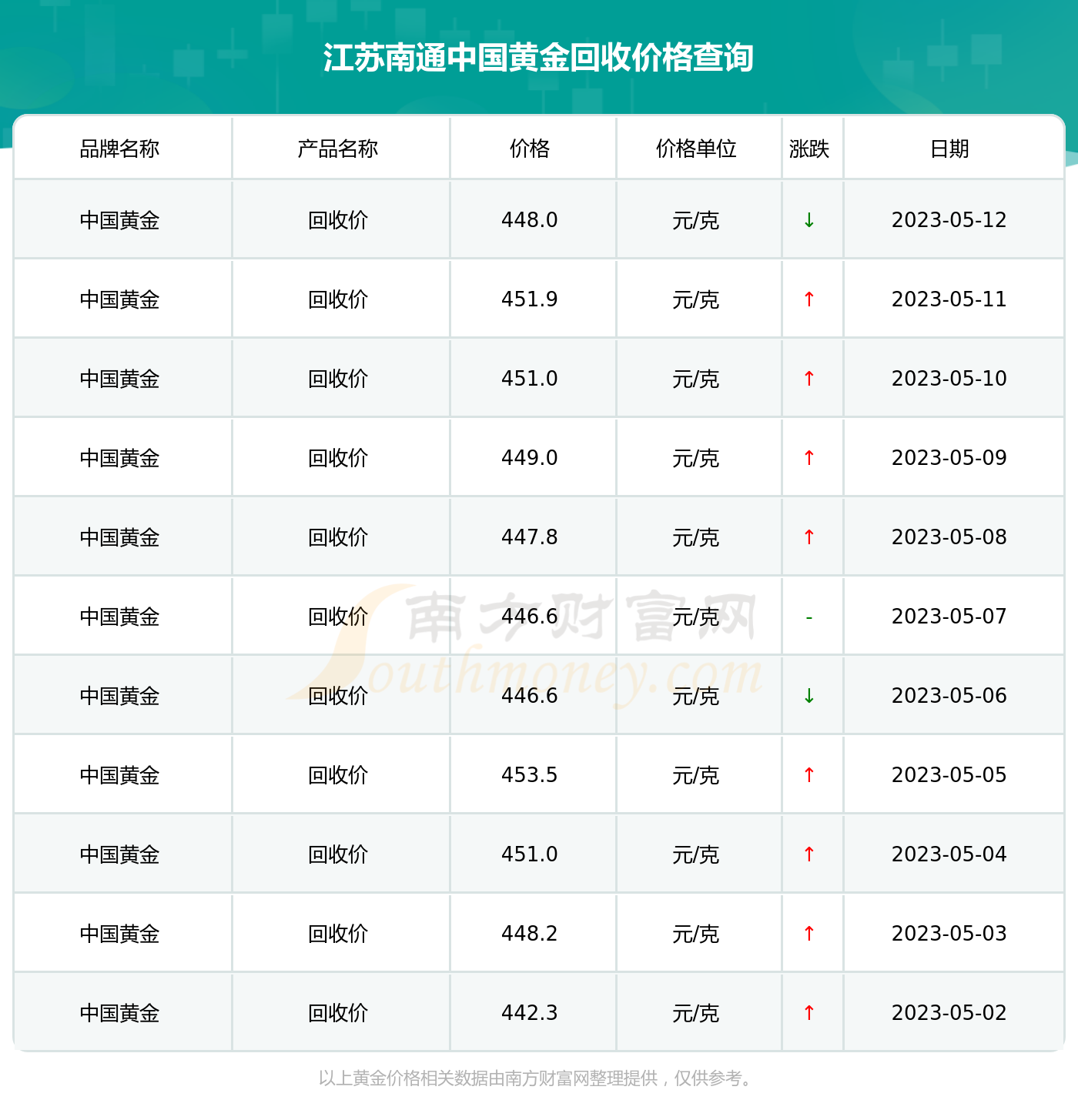Click the up arrow in the 2023-05-10 row
The height and width of the screenshot is (1120, 1078).
click(x=809, y=379)
